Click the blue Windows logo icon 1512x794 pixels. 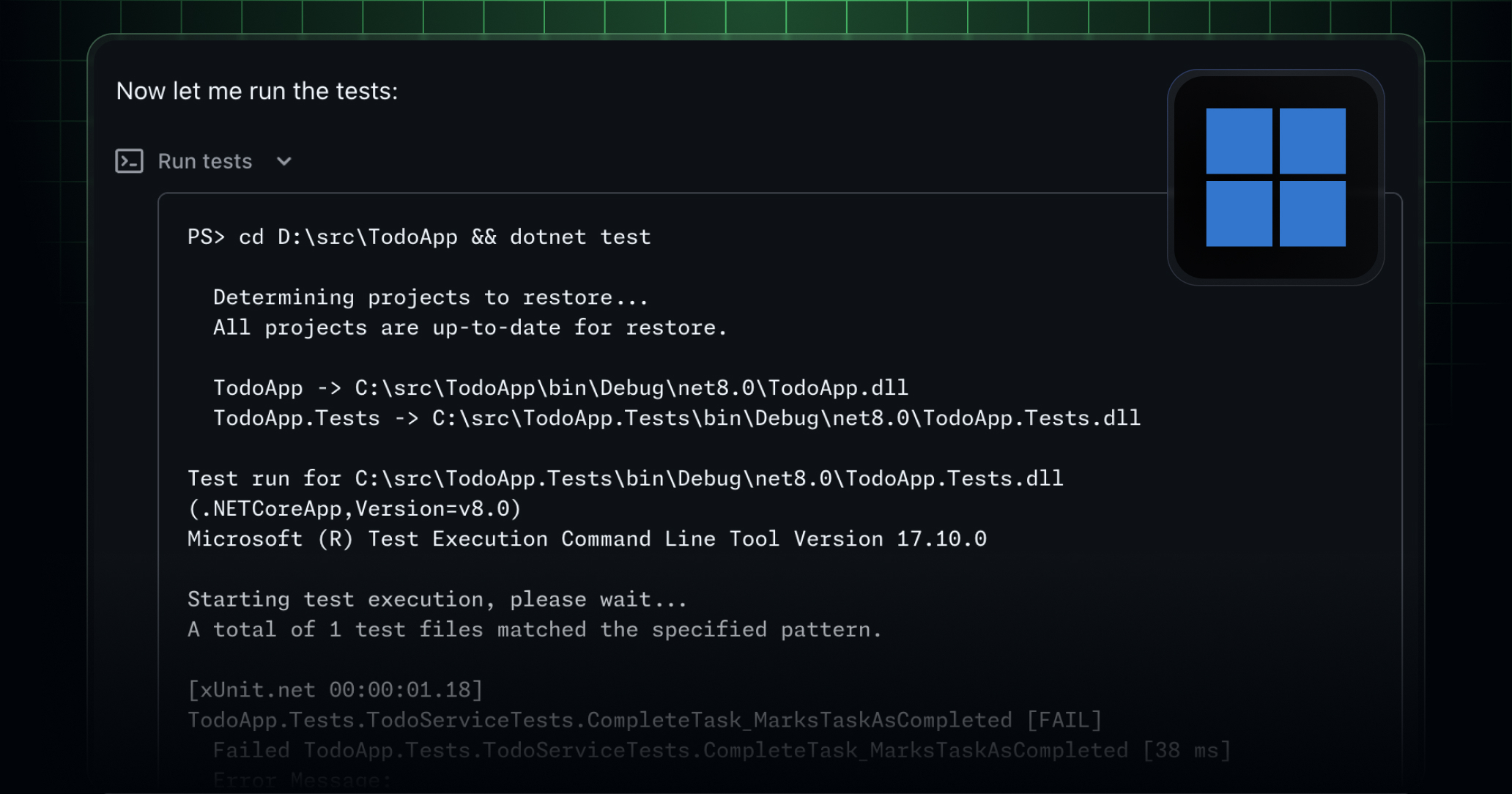(1275, 177)
